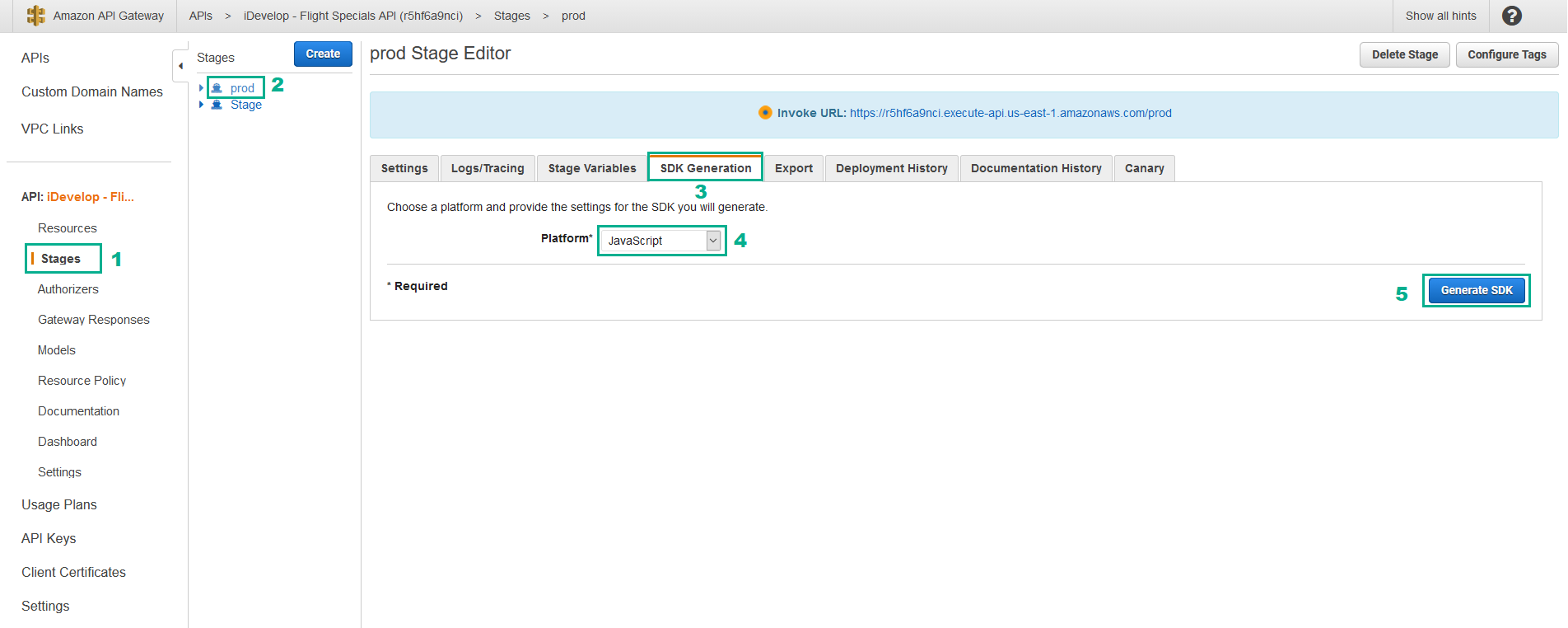This screenshot has width=1568, height=628.
Task: Open Usage Plans
Action: [59, 504]
